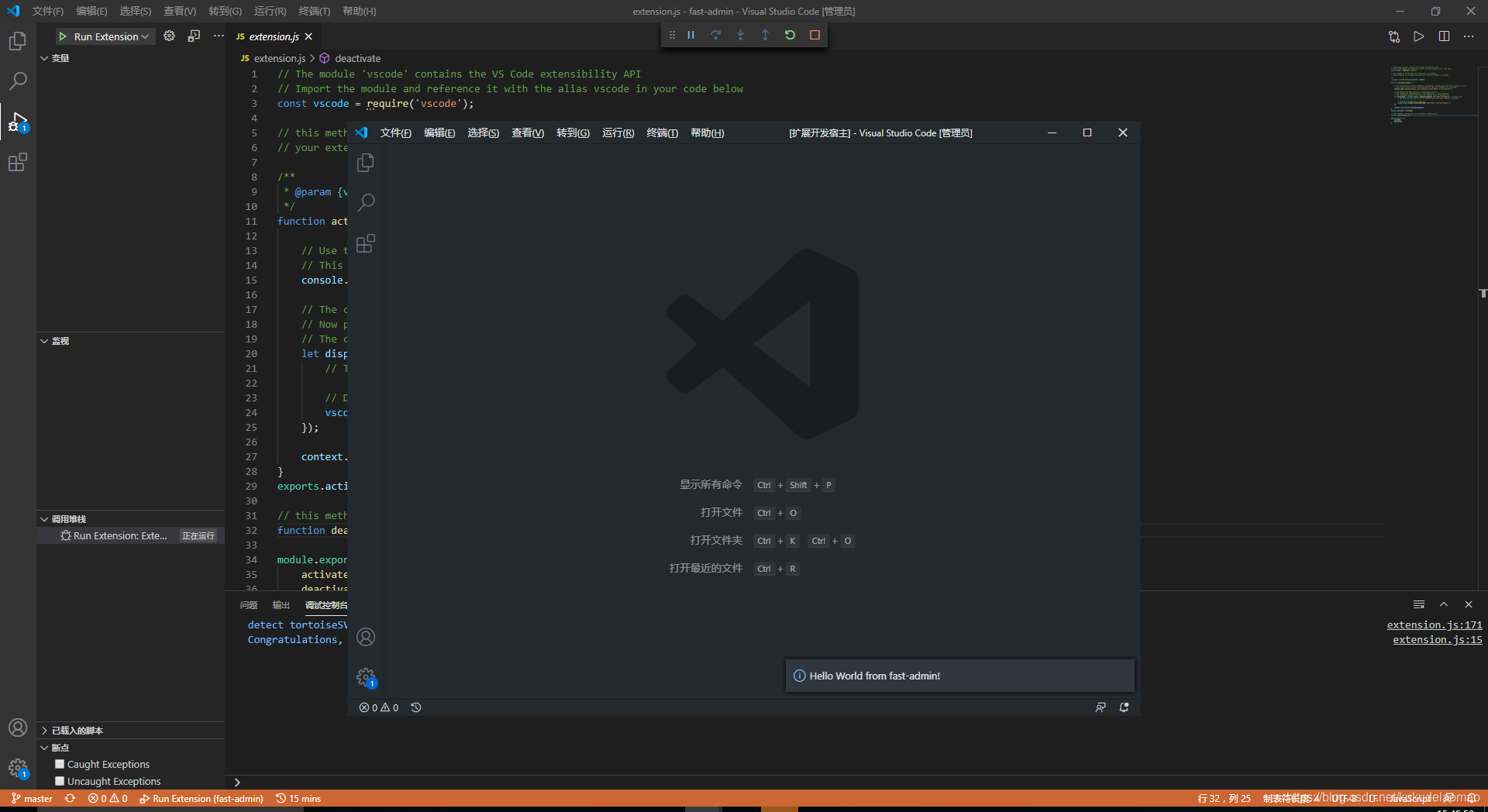This screenshot has height=812, width=1488.
Task: Pause the debug session
Action: click(x=691, y=35)
